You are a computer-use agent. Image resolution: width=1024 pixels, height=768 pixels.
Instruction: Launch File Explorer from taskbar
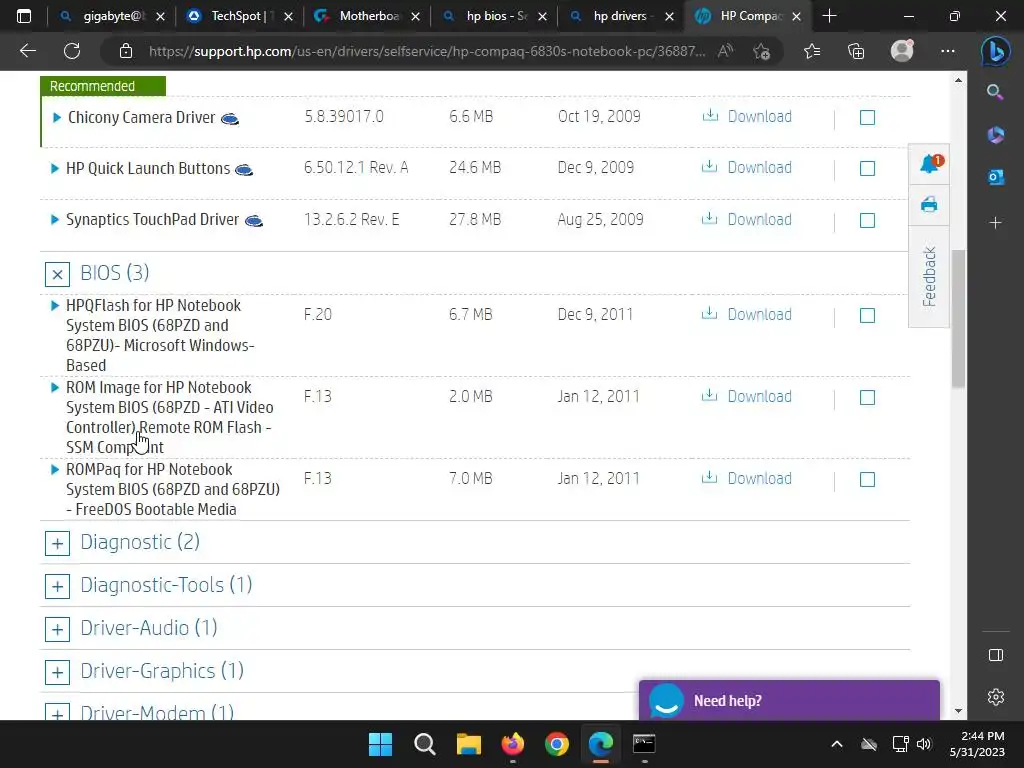tap(468, 744)
